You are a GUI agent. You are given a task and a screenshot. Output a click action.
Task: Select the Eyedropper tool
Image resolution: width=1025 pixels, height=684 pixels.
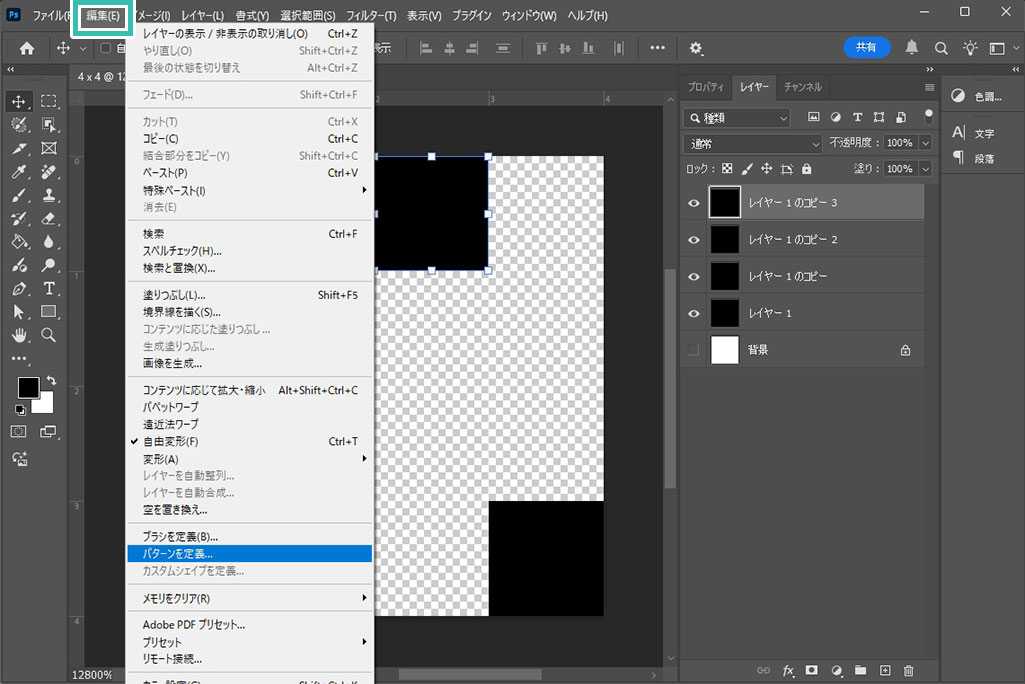coord(18,172)
